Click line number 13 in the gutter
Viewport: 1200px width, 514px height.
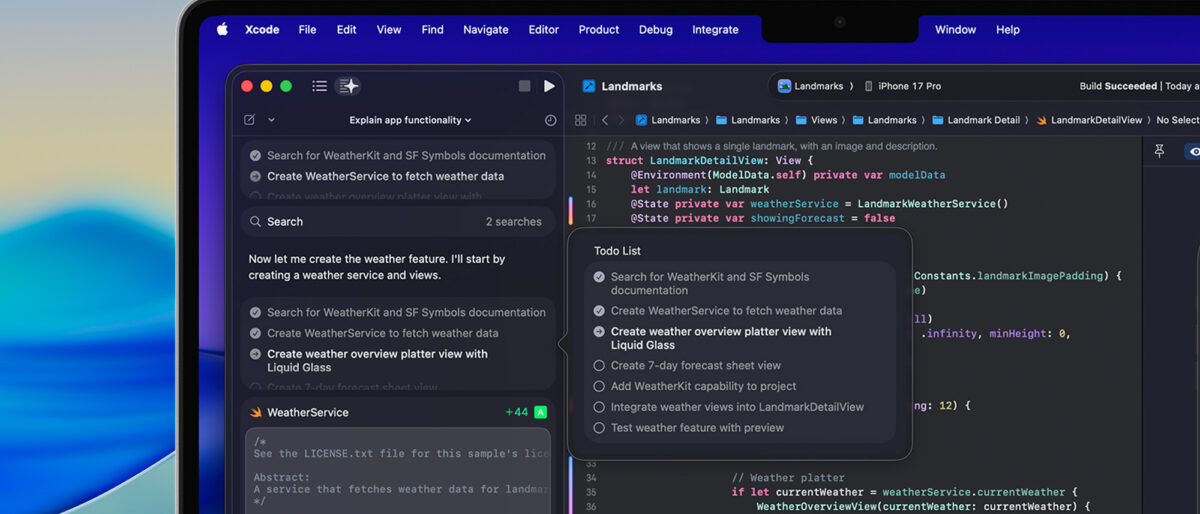(x=590, y=160)
